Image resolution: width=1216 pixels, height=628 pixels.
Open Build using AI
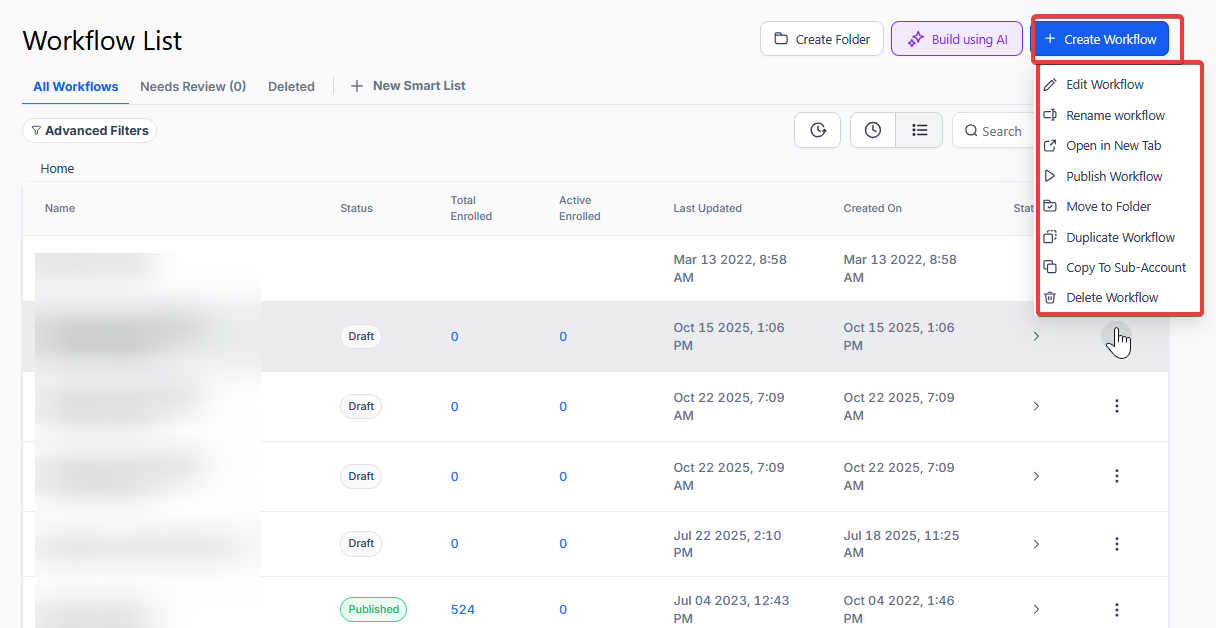click(957, 39)
